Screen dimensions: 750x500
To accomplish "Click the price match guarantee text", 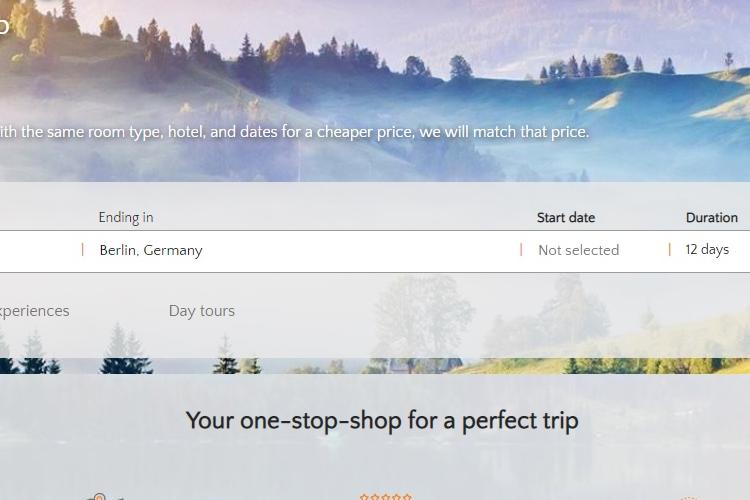I will [294, 132].
